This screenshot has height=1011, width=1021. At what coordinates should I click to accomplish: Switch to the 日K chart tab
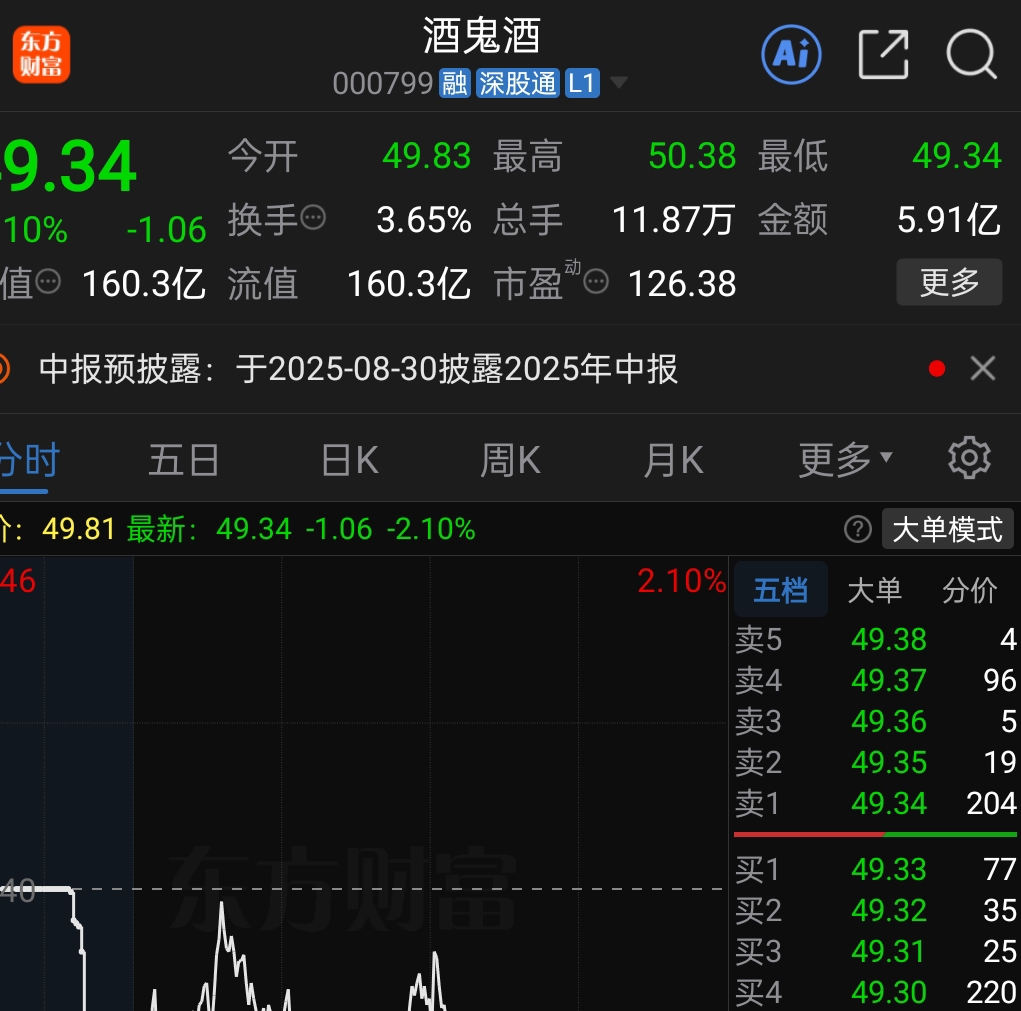pyautogui.click(x=350, y=460)
